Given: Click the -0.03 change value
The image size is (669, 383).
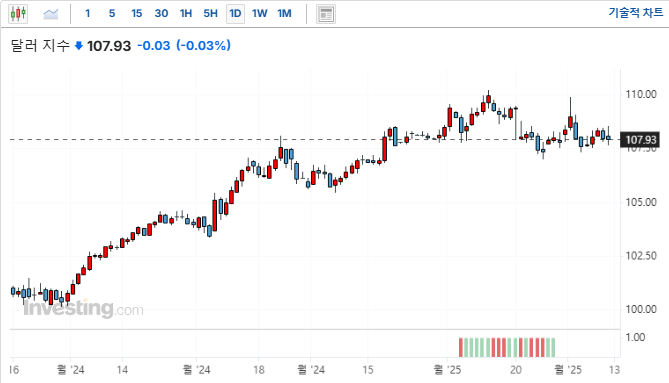Looking at the screenshot, I should pyautogui.click(x=154, y=45).
